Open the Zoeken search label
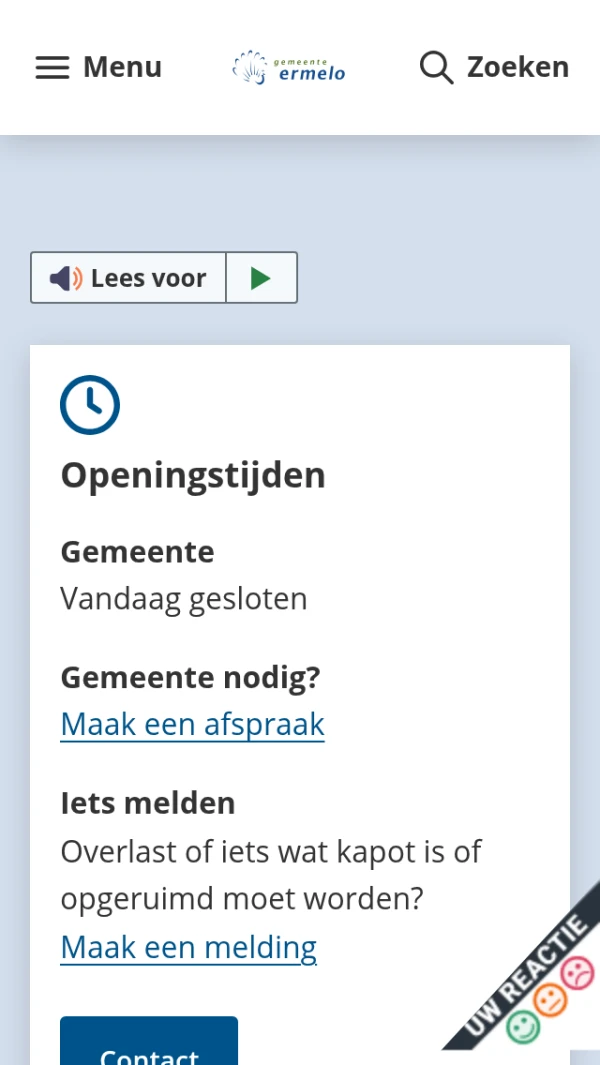Image resolution: width=600 pixels, height=1065 pixels. [x=517, y=67]
